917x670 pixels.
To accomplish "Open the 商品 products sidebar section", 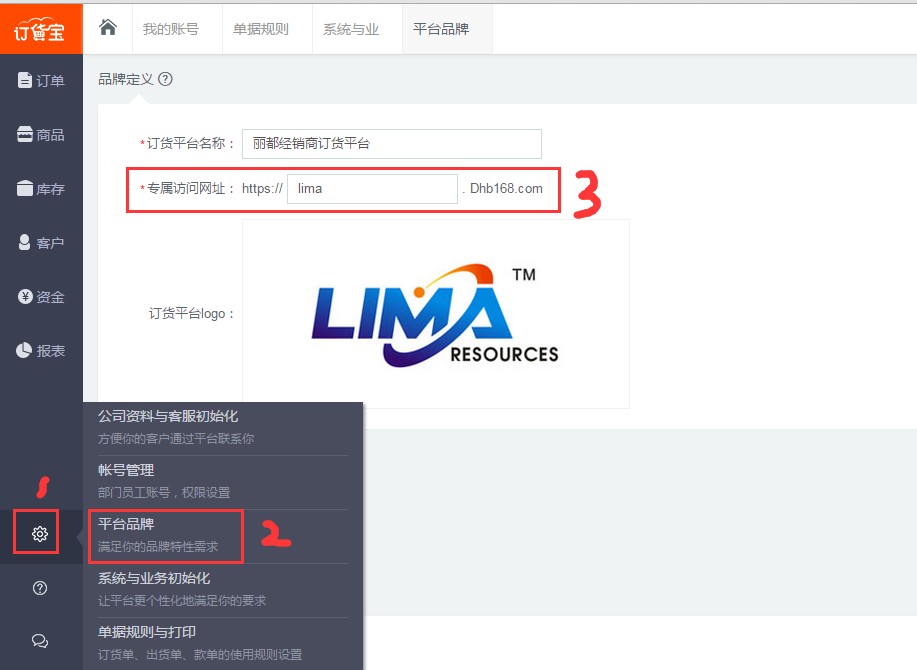I will (41, 135).
